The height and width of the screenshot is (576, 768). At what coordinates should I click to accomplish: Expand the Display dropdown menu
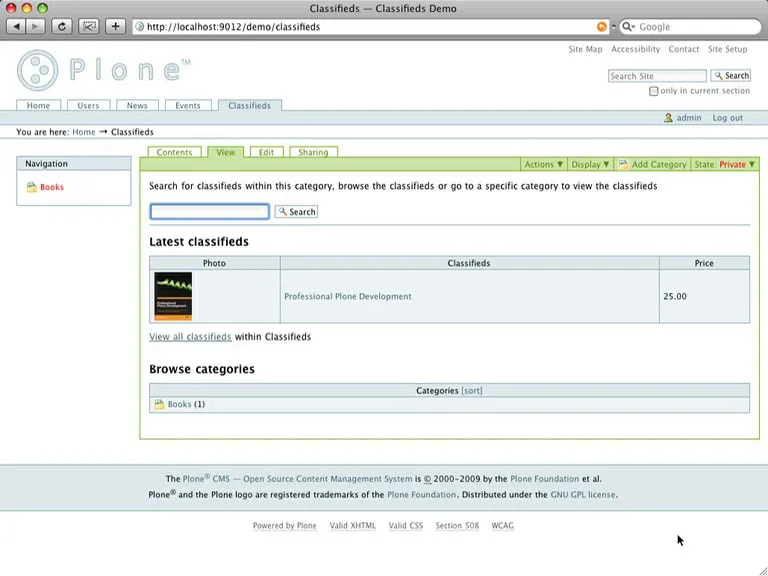[590, 165]
